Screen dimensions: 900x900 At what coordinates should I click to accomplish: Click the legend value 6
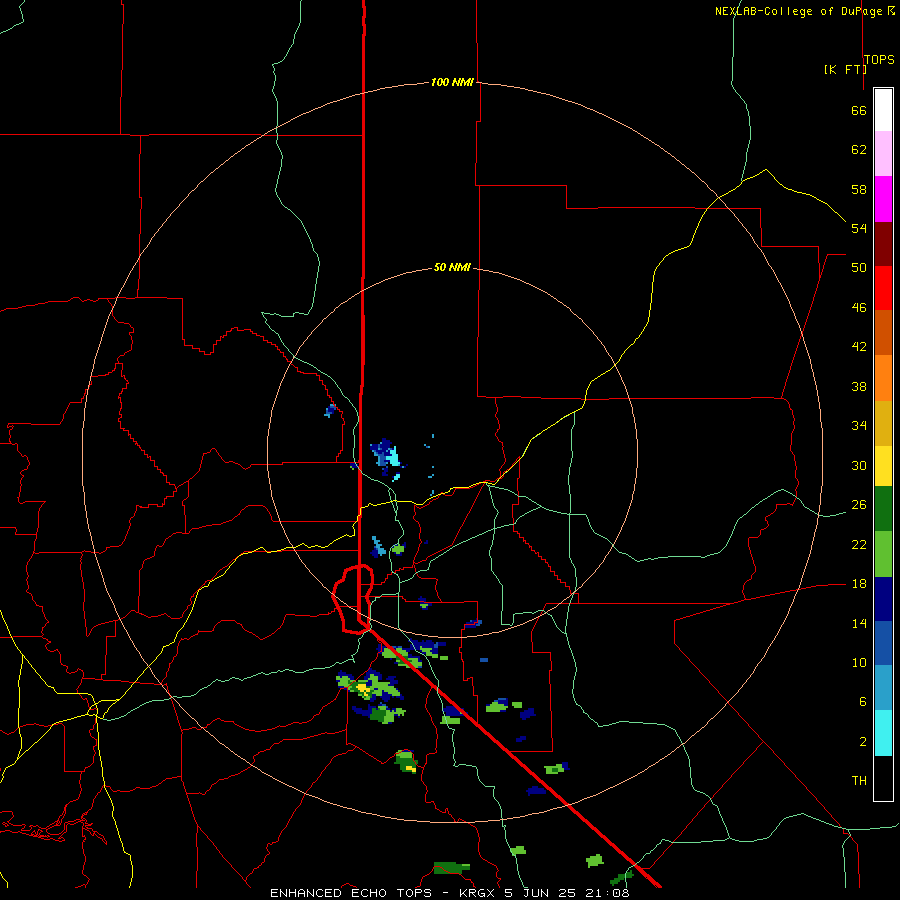[x=862, y=701]
